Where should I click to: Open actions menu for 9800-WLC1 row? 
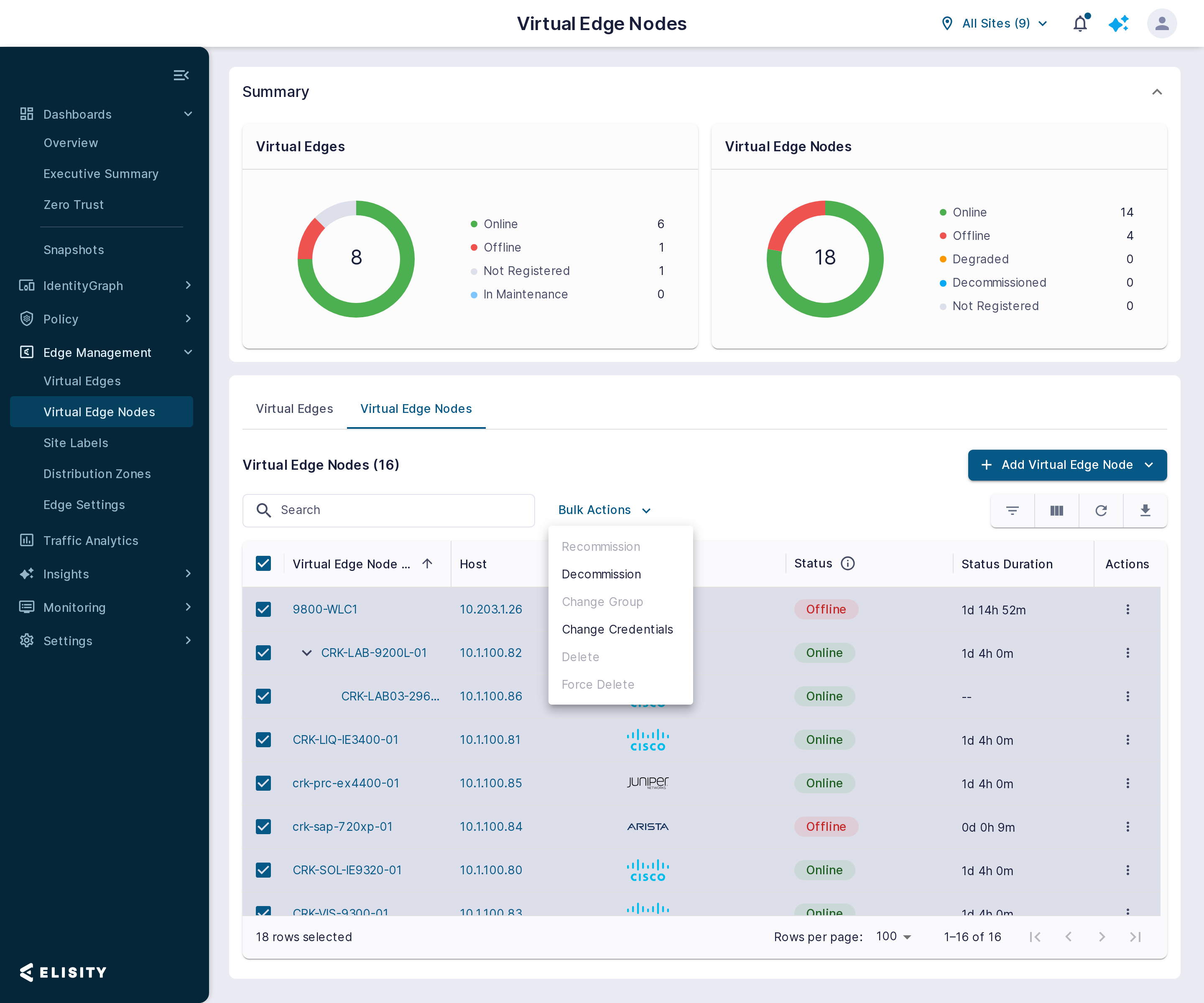(x=1128, y=609)
